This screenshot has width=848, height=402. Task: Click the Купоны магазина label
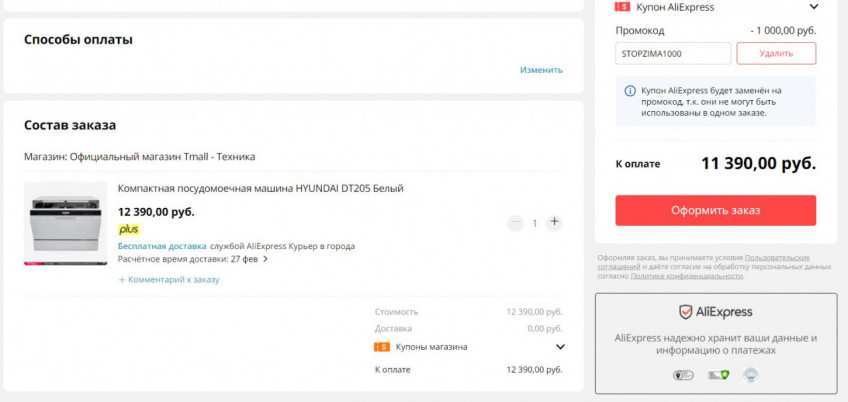point(432,347)
